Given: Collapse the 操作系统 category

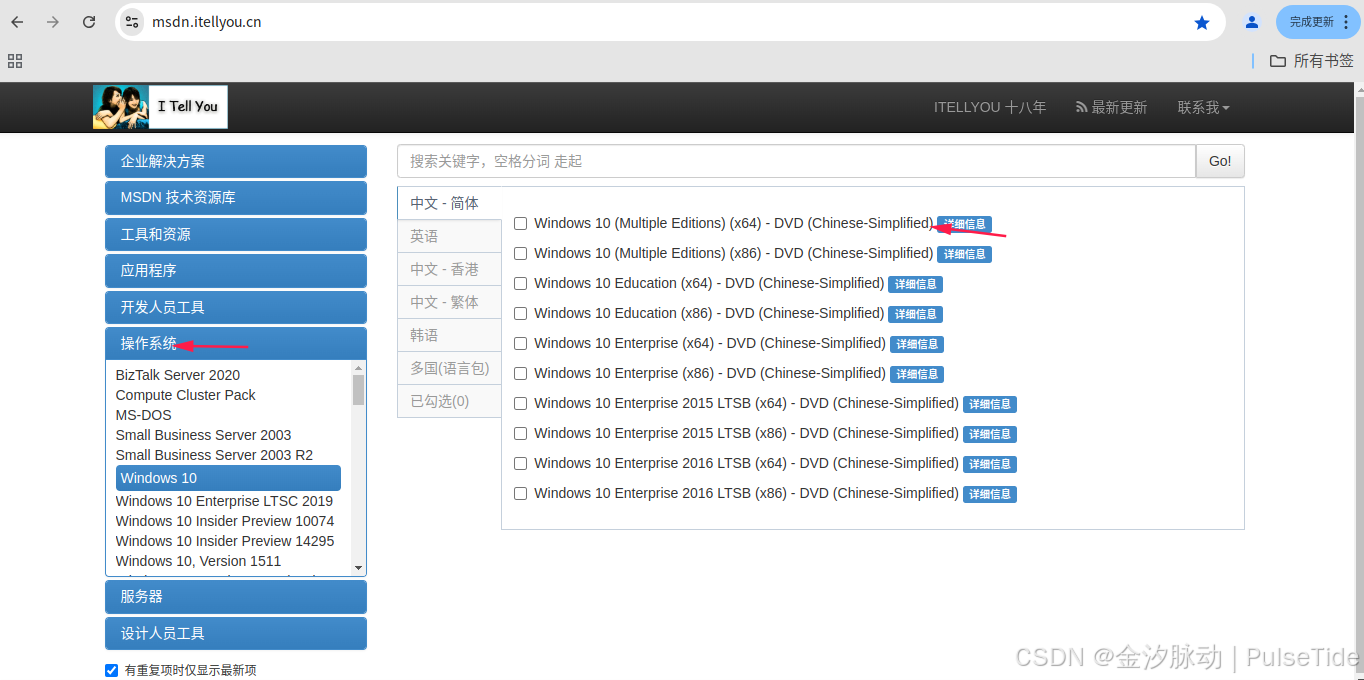Looking at the screenshot, I should pyautogui.click(x=236, y=343).
